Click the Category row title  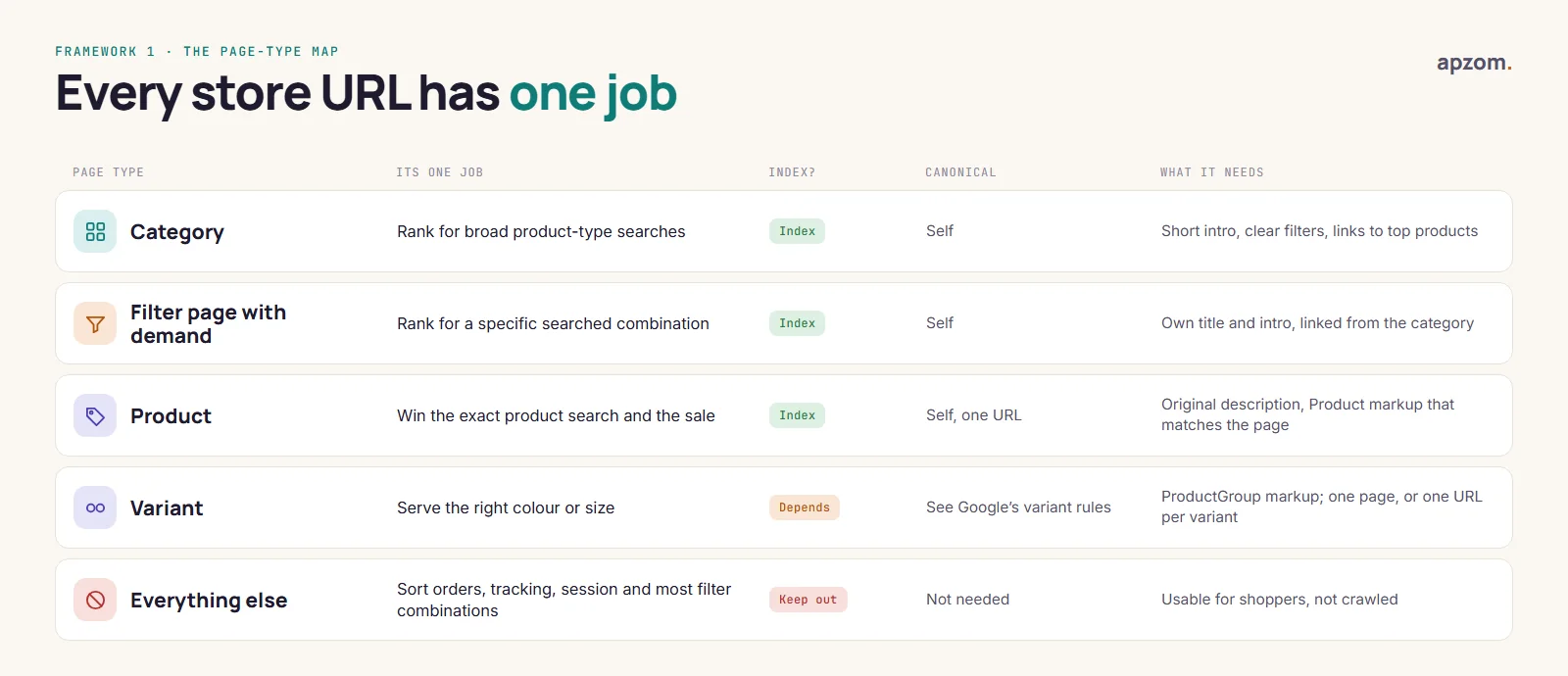click(177, 232)
